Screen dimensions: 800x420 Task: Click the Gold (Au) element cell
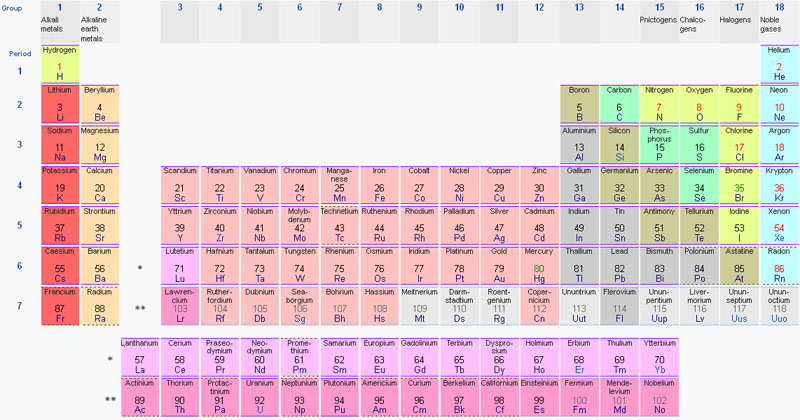coord(499,265)
